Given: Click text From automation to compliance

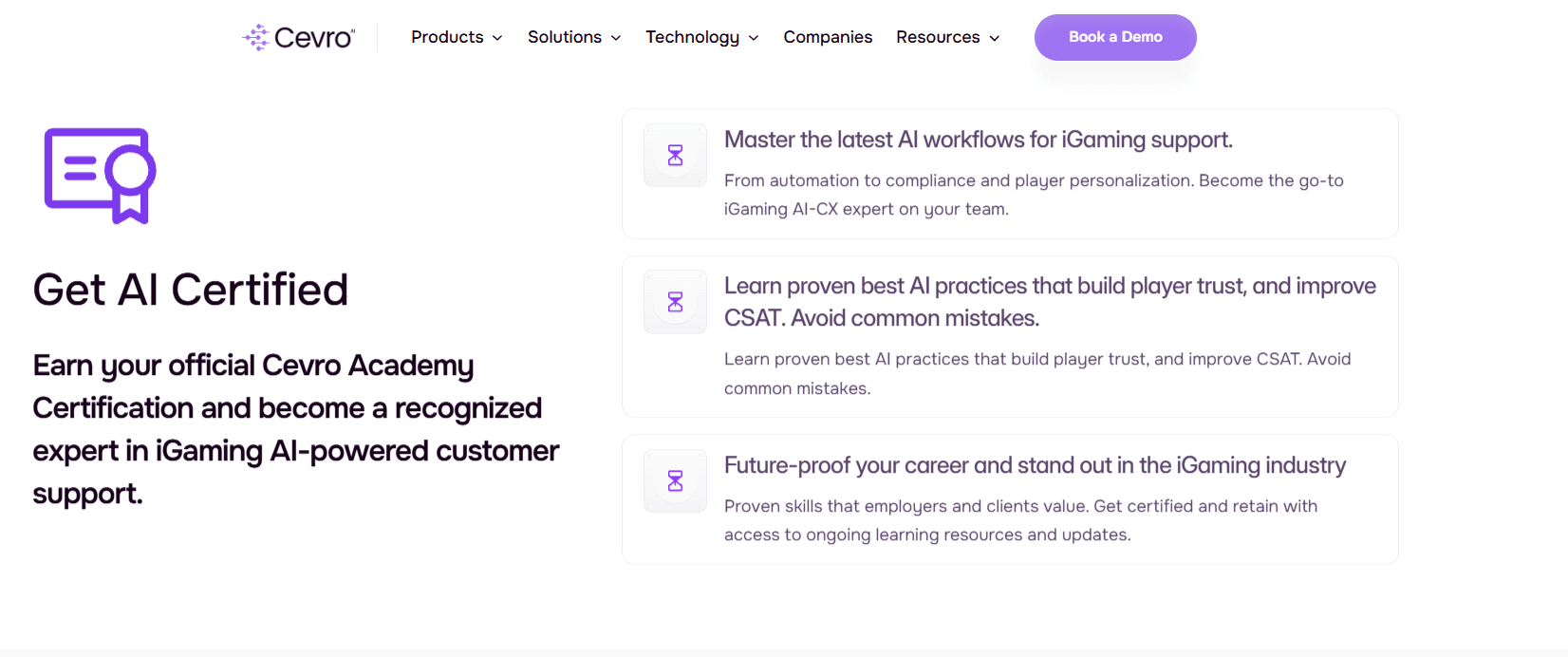Looking at the screenshot, I should click(1034, 195).
